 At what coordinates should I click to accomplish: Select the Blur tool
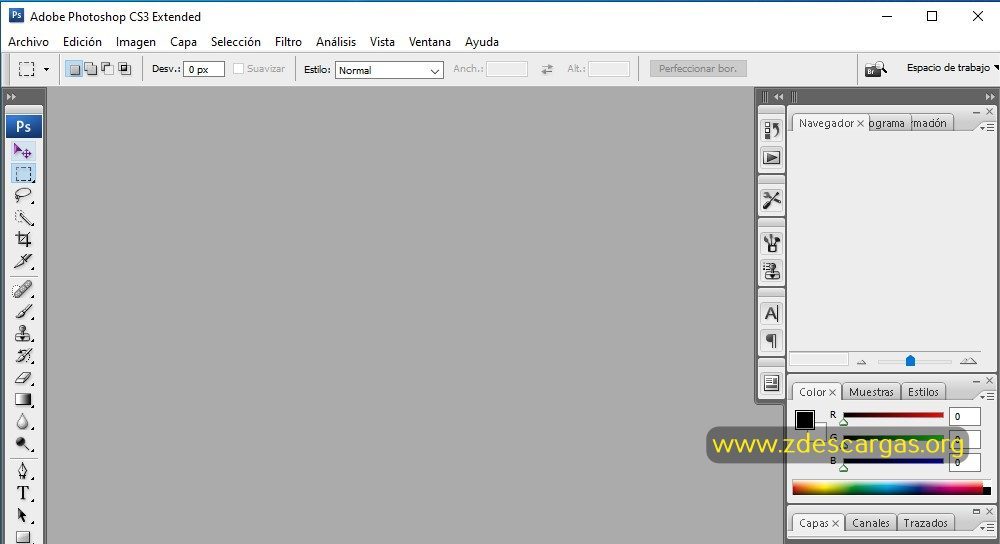click(23, 422)
